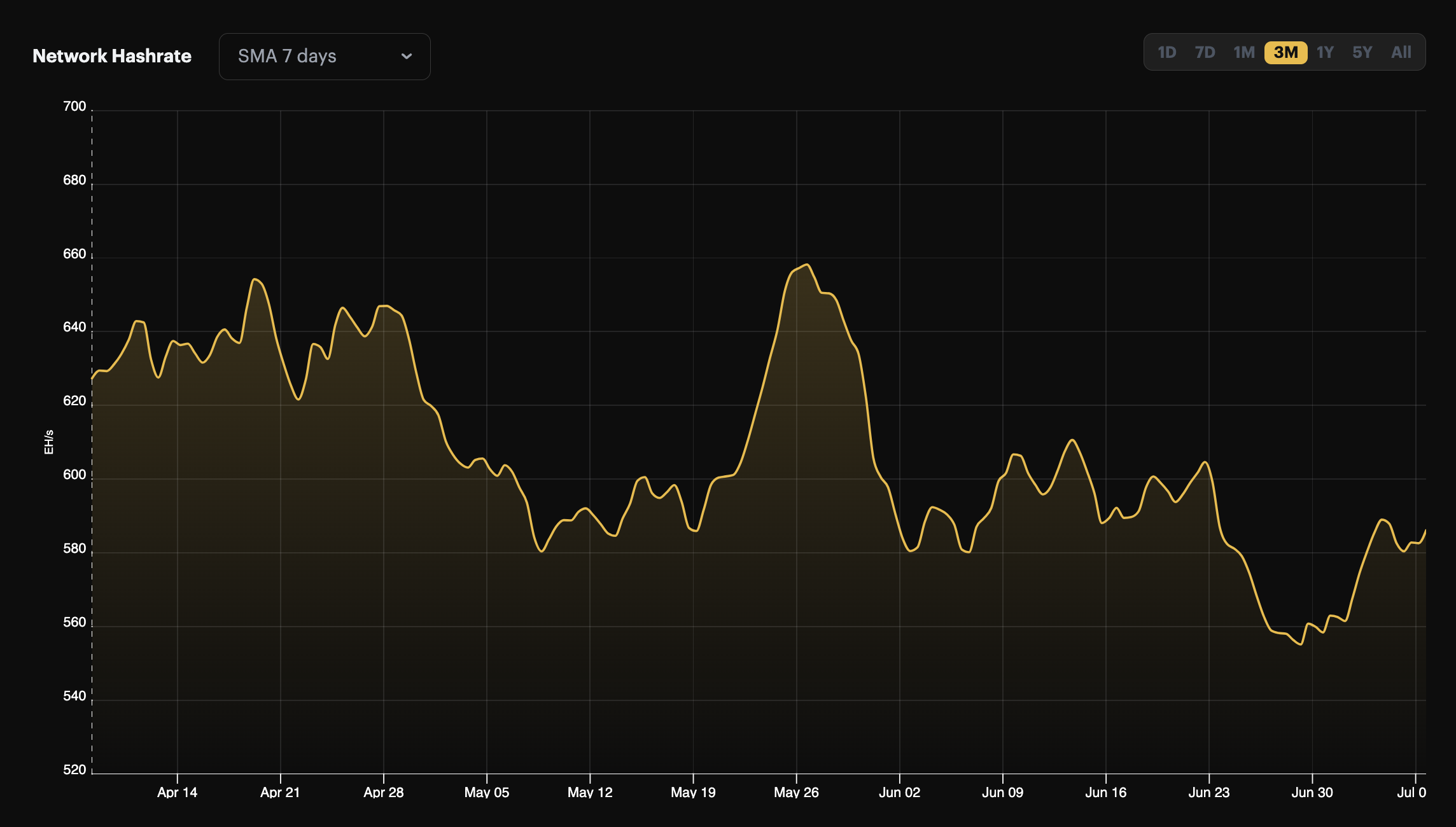Select the All time range

click(1401, 53)
